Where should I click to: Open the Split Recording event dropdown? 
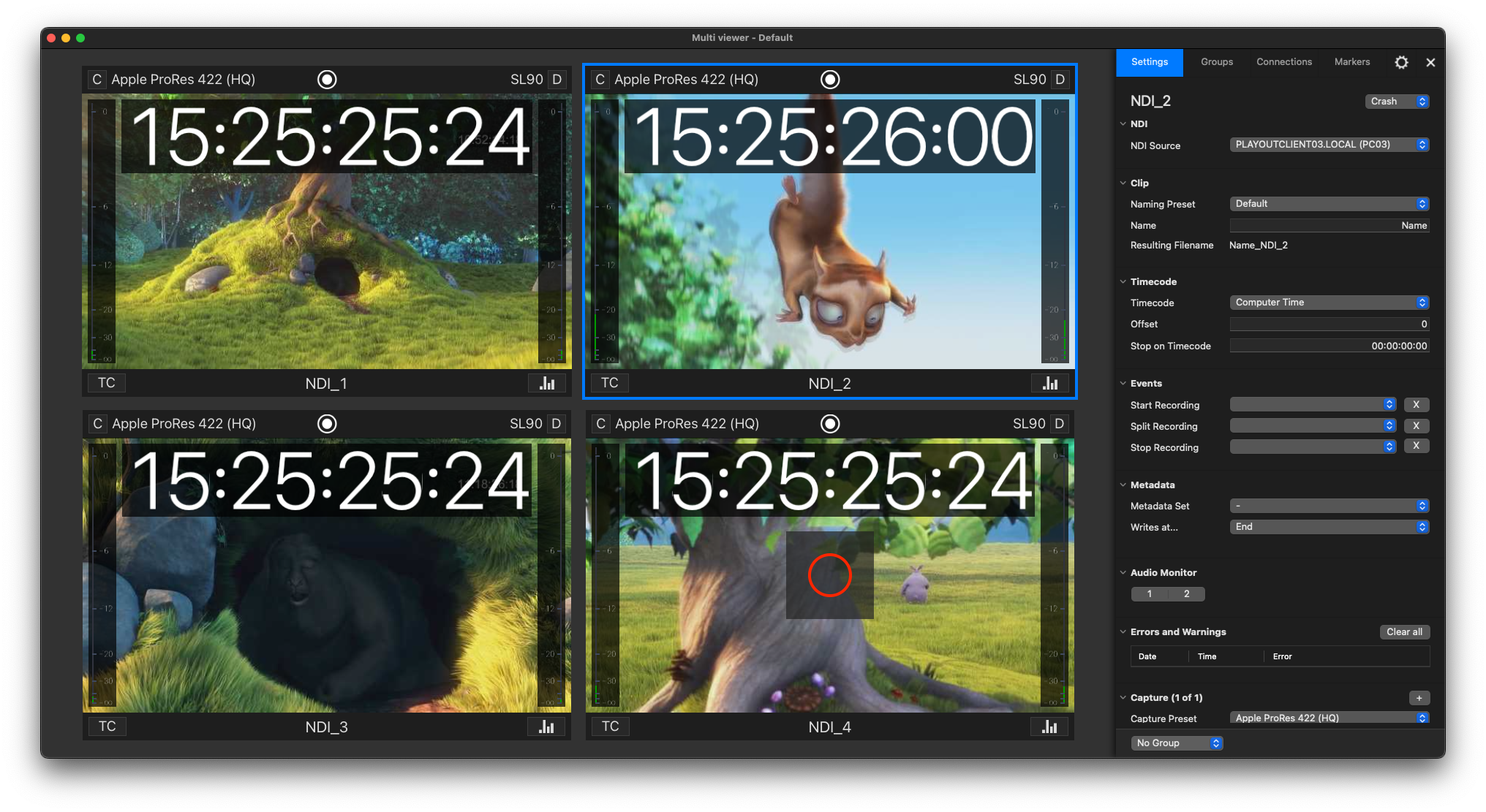tap(1313, 426)
